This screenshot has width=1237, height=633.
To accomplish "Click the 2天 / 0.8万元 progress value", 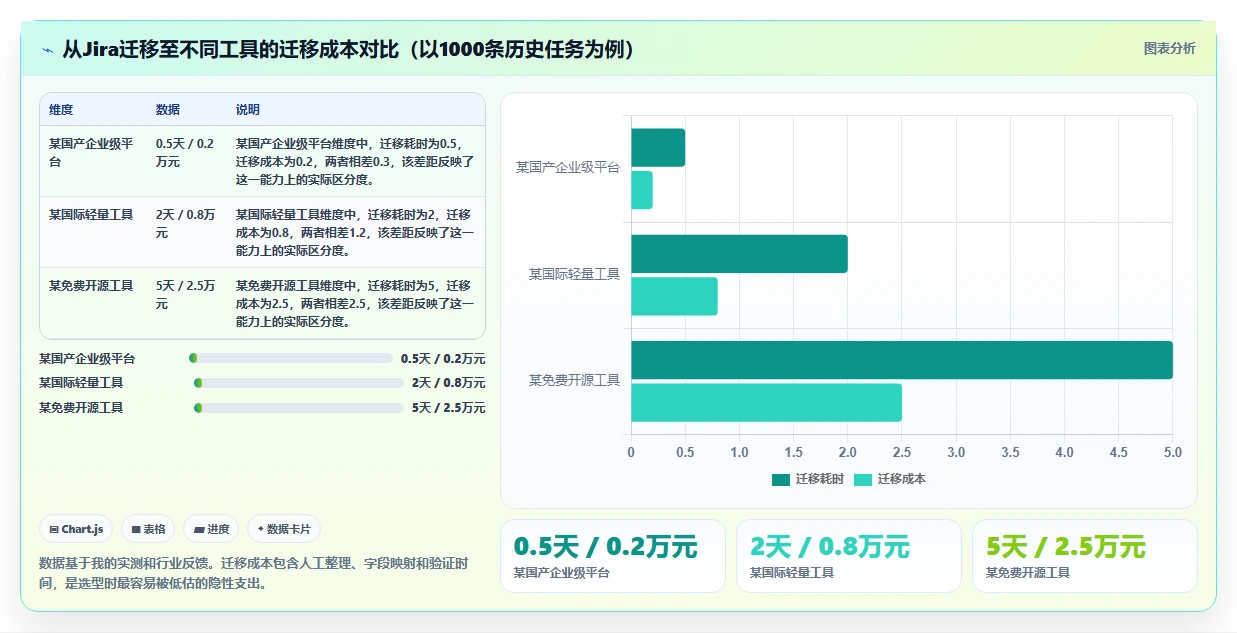I will click(449, 383).
